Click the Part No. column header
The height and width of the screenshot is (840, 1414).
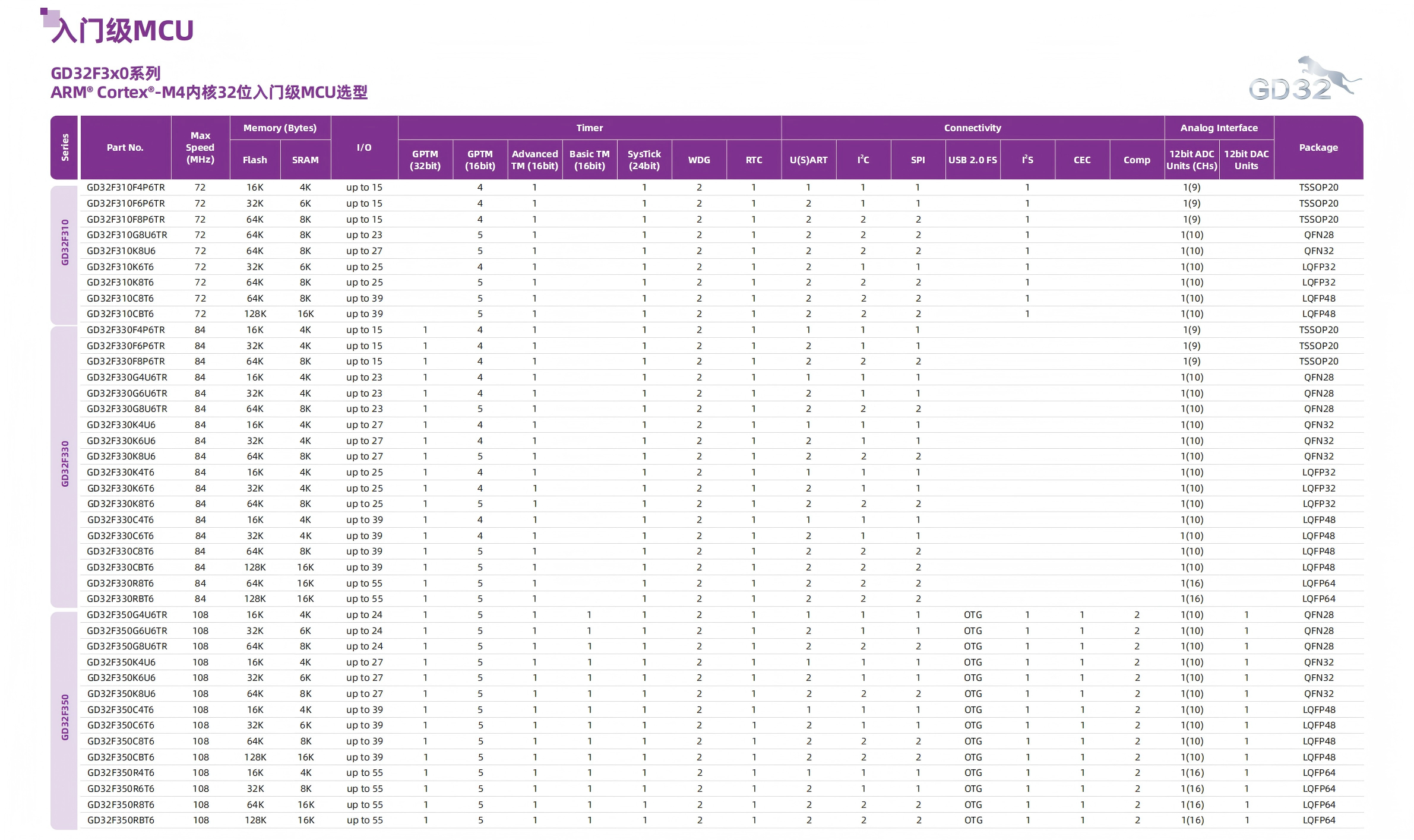(x=125, y=147)
